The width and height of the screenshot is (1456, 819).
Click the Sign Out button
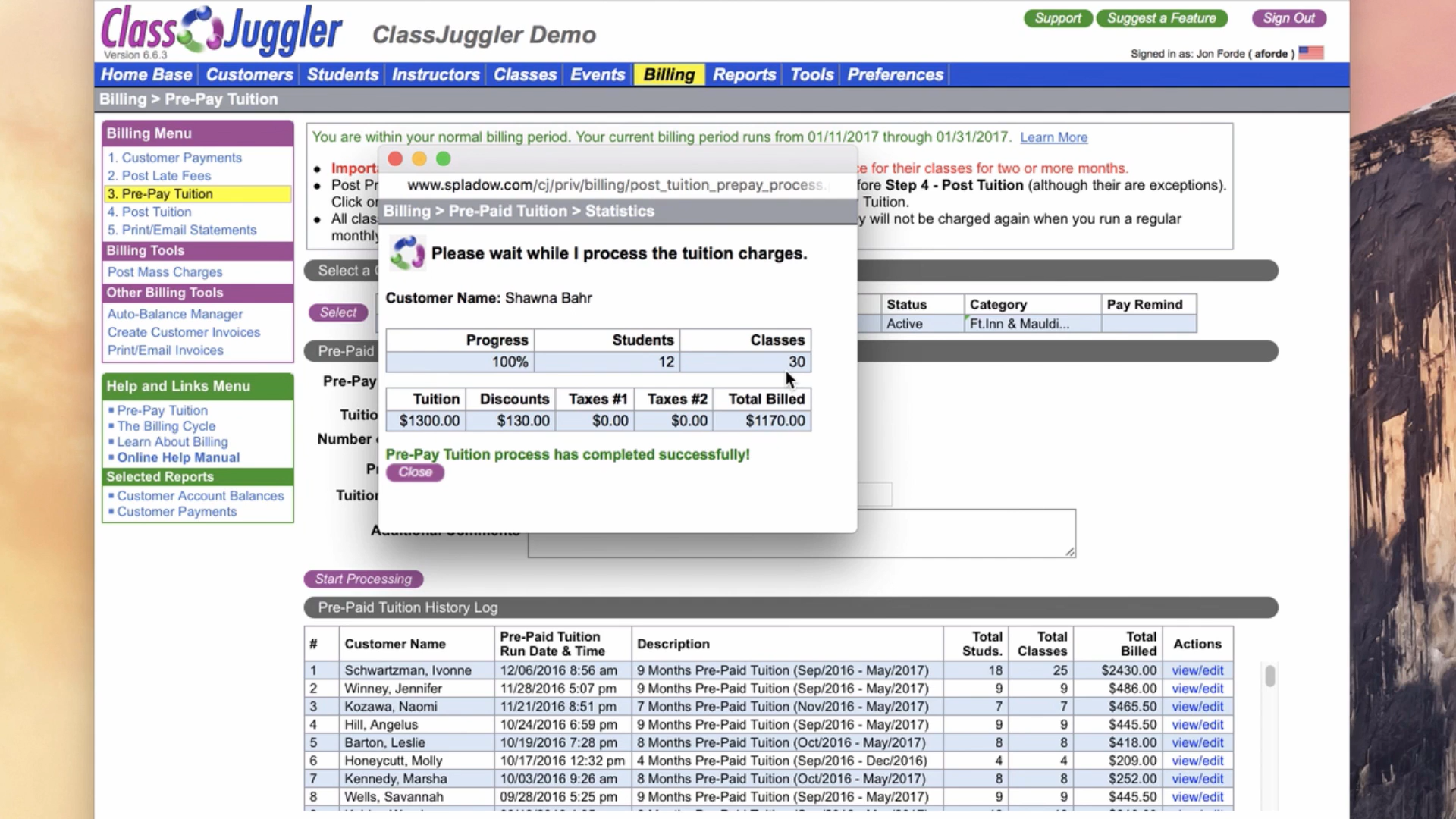(x=1288, y=18)
